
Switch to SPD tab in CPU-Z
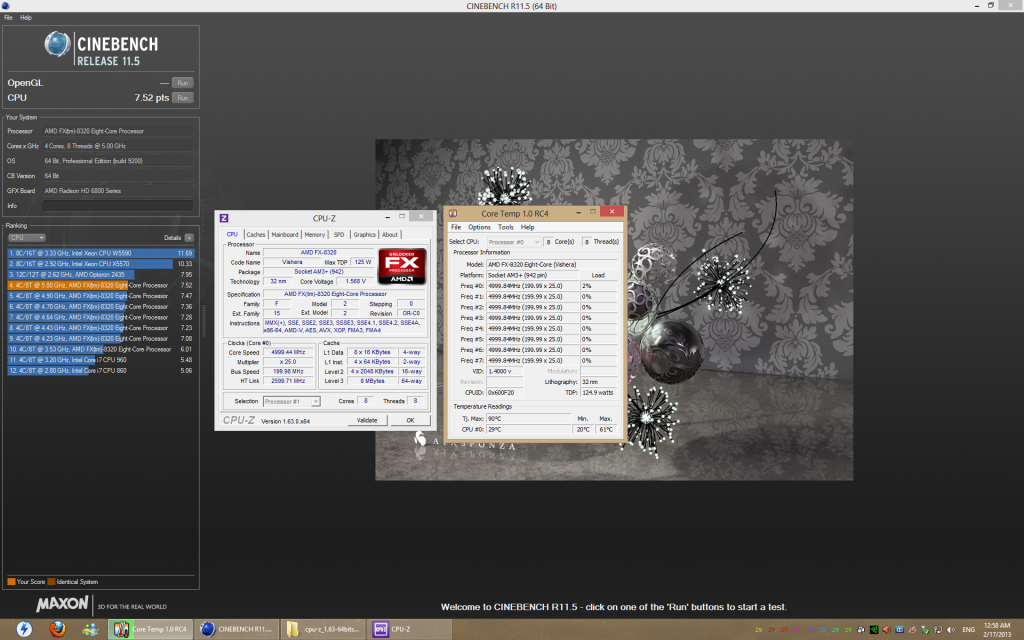coord(339,234)
